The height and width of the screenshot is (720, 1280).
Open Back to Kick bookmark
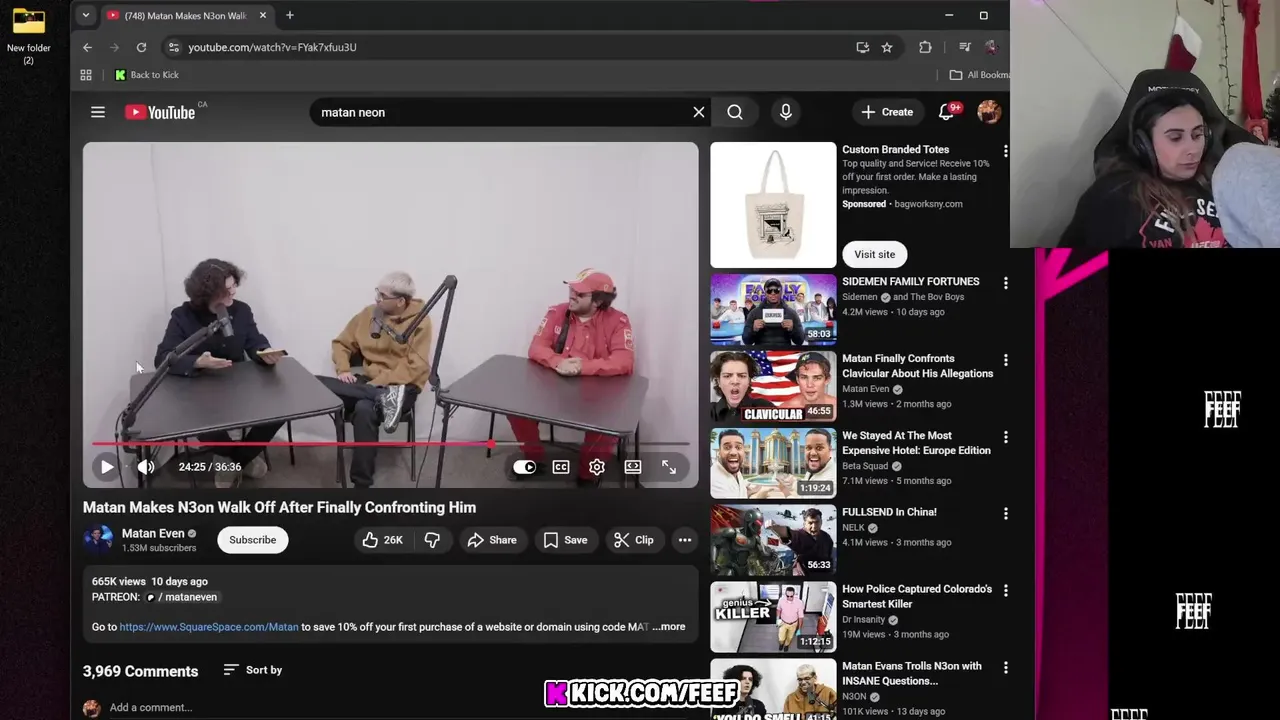click(x=147, y=75)
